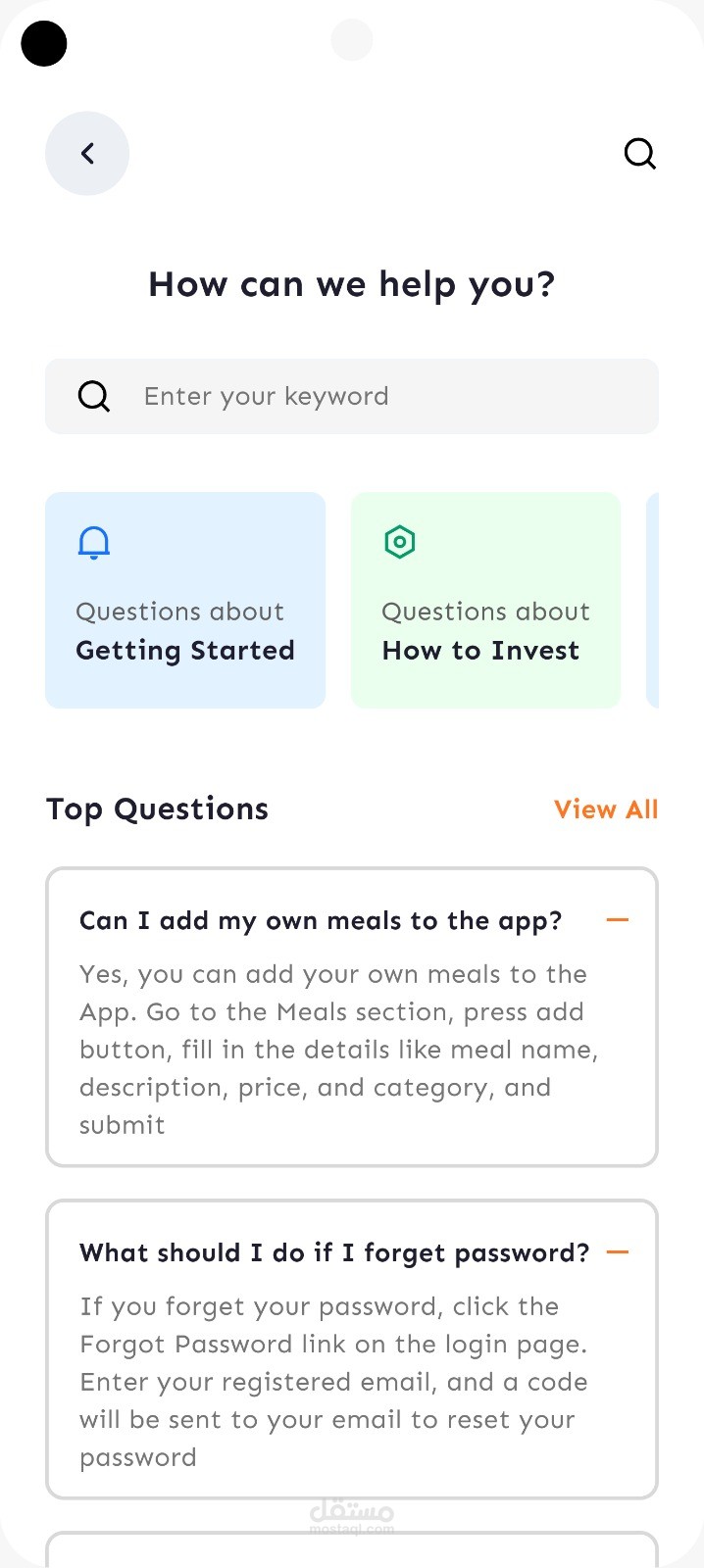
Task: Collapse the add my own meals question
Action: tap(617, 920)
